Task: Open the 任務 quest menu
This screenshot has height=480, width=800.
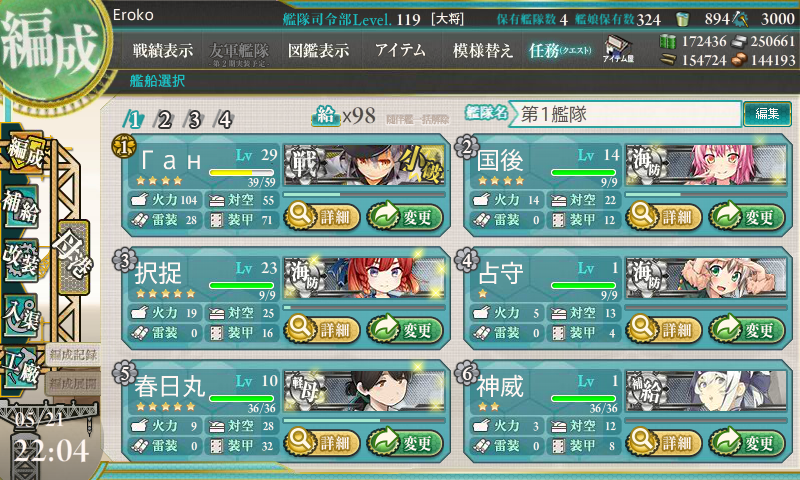Action: click(560, 50)
